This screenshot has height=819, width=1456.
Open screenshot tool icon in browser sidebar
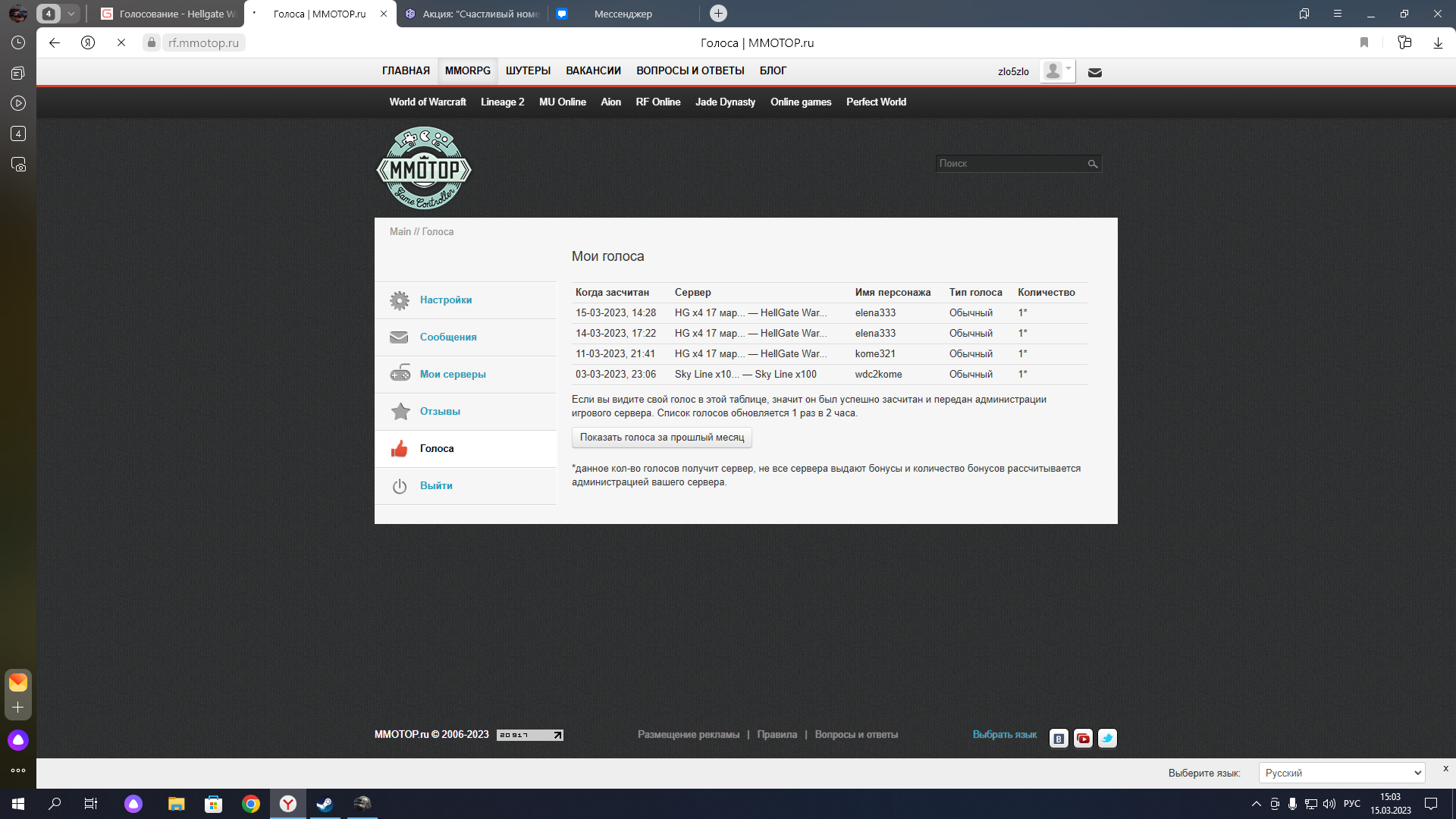coord(18,164)
